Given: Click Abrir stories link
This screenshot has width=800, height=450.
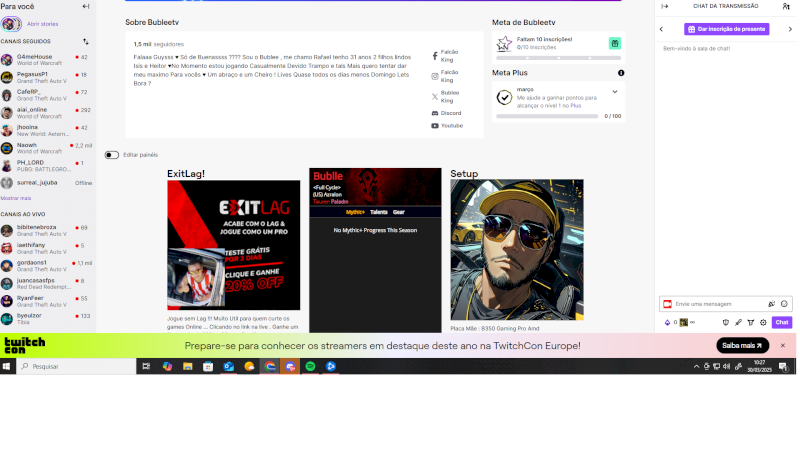Looking at the screenshot, I should tap(42, 24).
